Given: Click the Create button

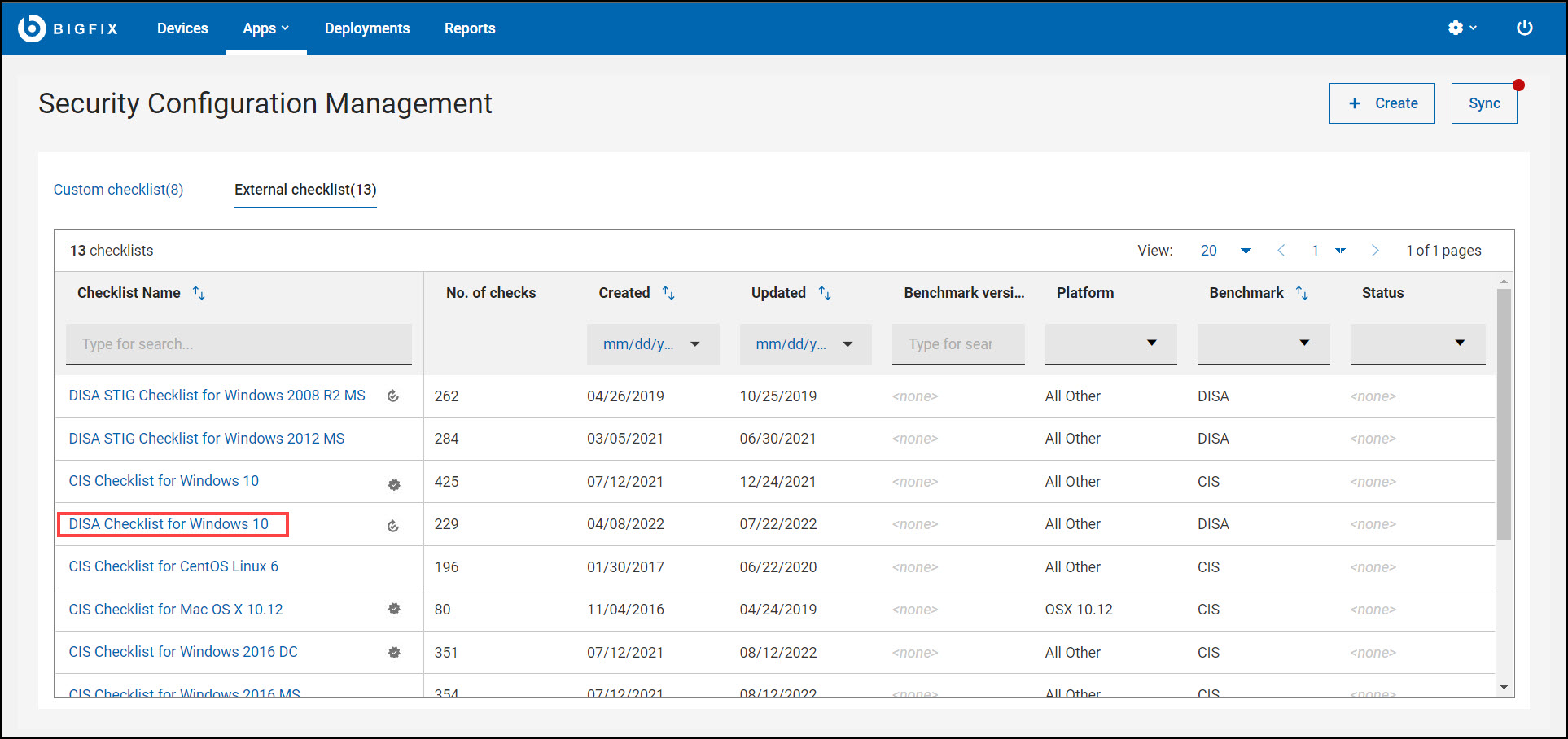Looking at the screenshot, I should tap(1382, 103).
